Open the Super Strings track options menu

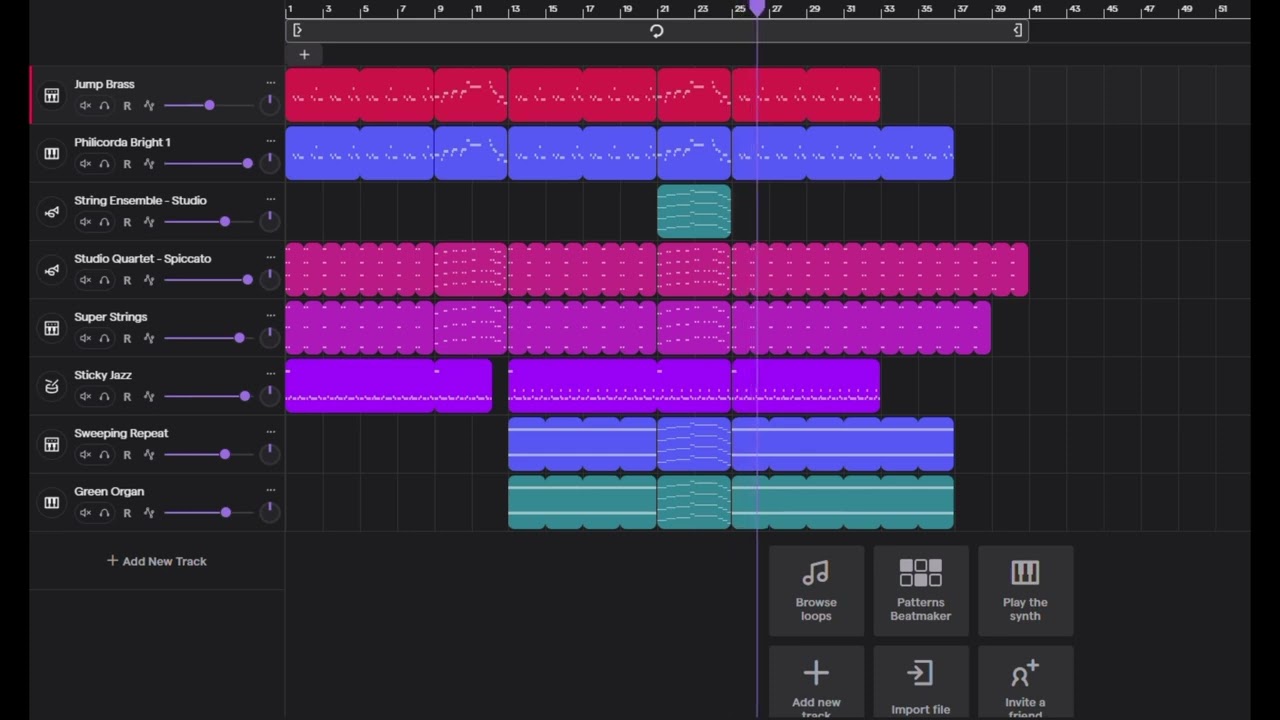coord(270,315)
